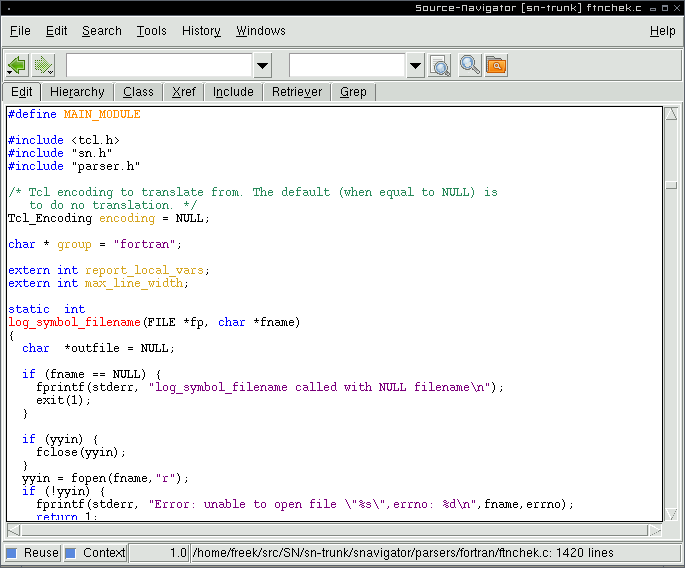Switch to the Xref tab
The image size is (685, 568).
pyautogui.click(x=184, y=92)
